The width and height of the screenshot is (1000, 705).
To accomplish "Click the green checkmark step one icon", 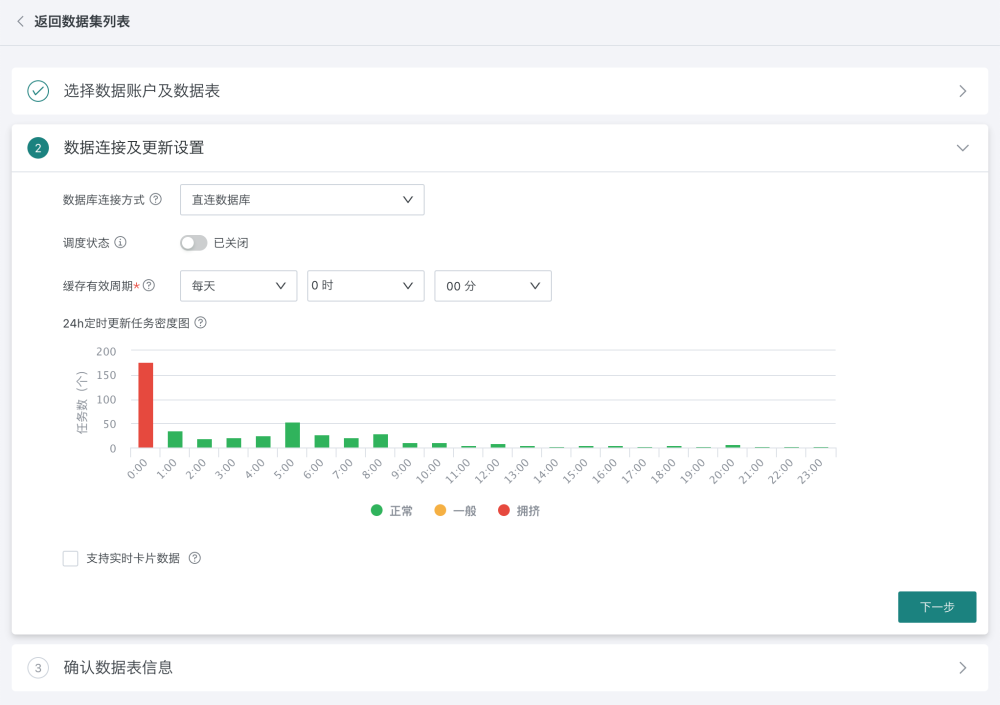I will (x=38, y=91).
